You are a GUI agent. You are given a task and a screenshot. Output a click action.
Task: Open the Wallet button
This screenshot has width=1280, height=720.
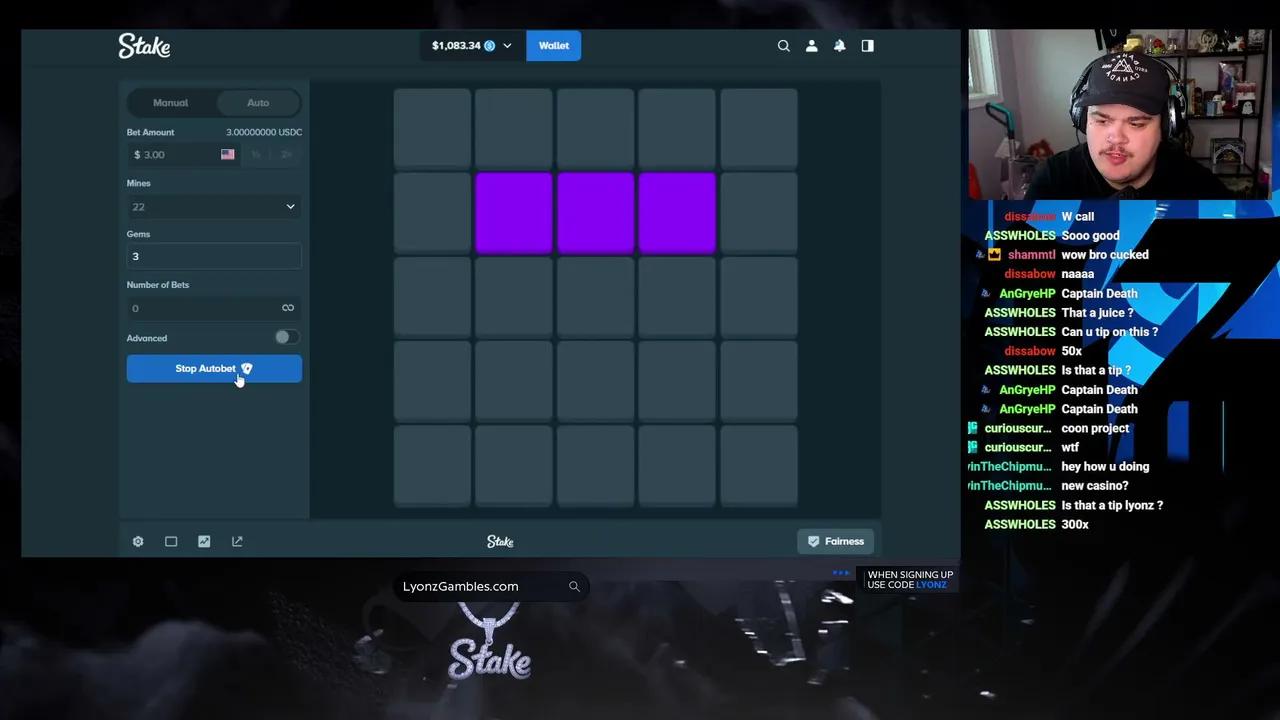click(x=554, y=46)
